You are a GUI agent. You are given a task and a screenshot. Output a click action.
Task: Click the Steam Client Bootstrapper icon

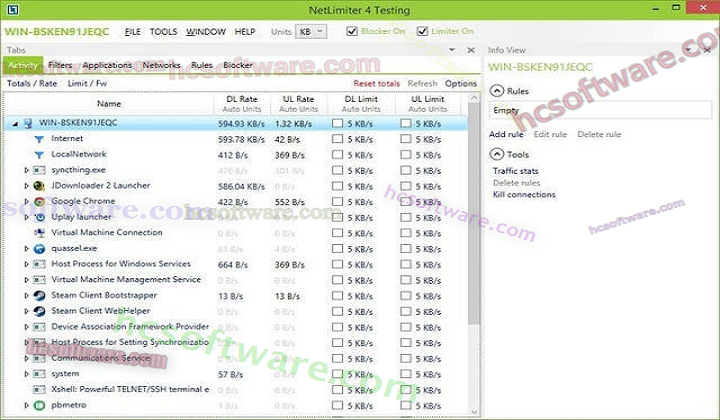[x=39, y=296]
